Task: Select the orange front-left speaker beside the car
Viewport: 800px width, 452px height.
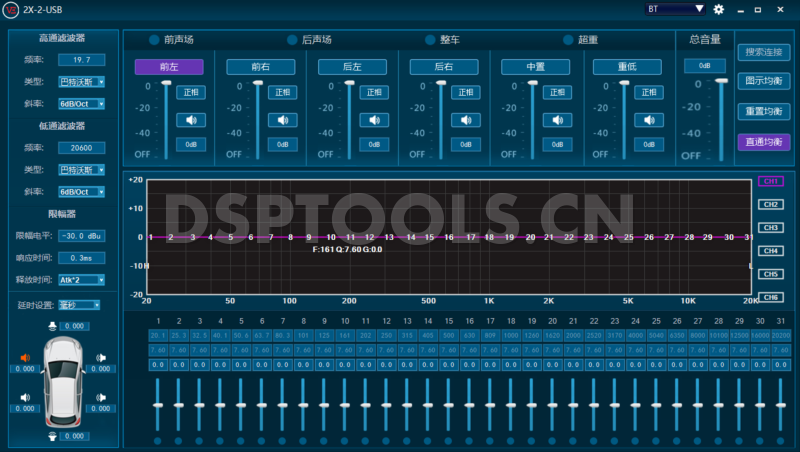Action: tap(25, 358)
